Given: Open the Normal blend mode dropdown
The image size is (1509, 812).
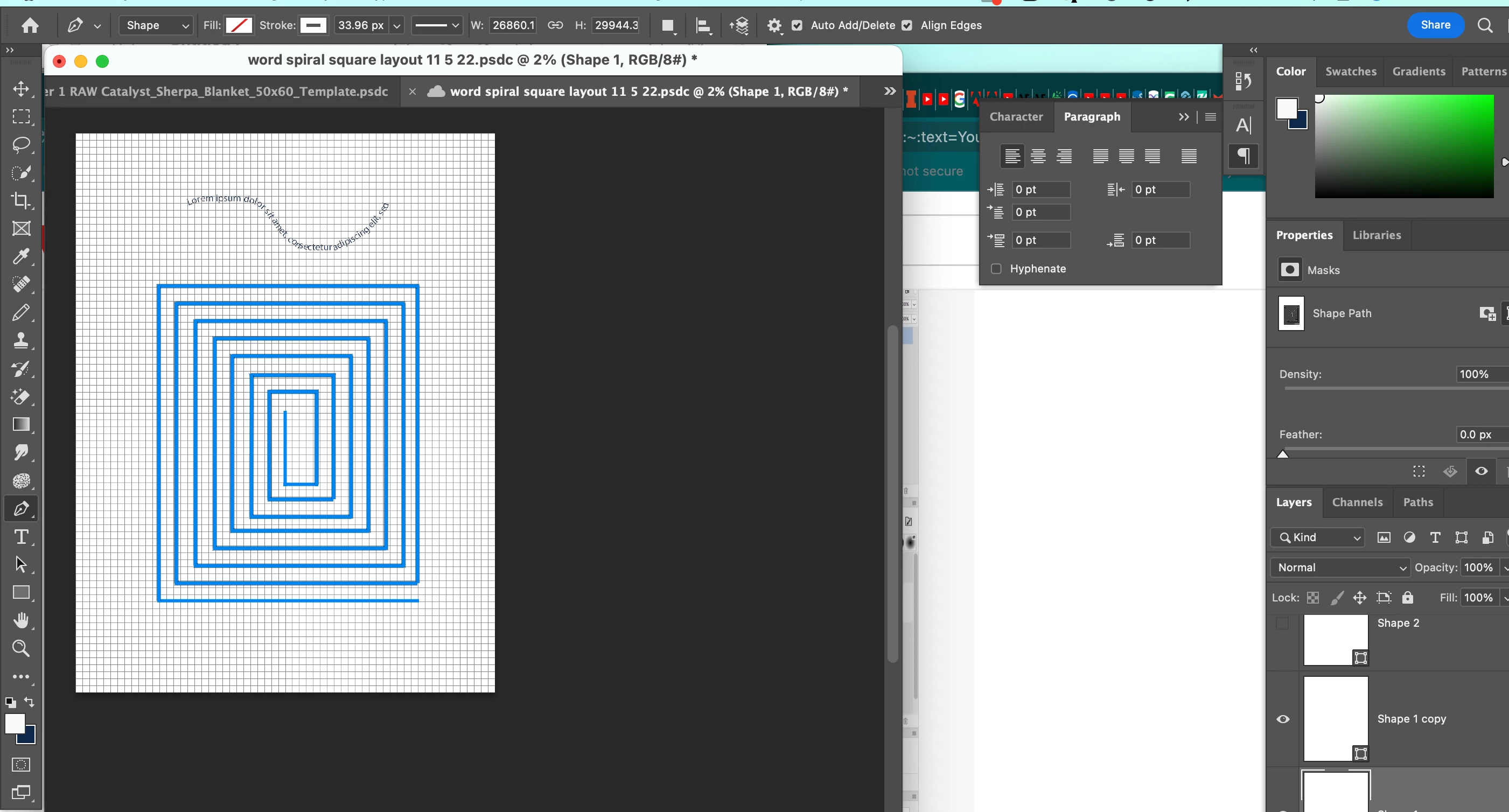Looking at the screenshot, I should tap(1340, 567).
